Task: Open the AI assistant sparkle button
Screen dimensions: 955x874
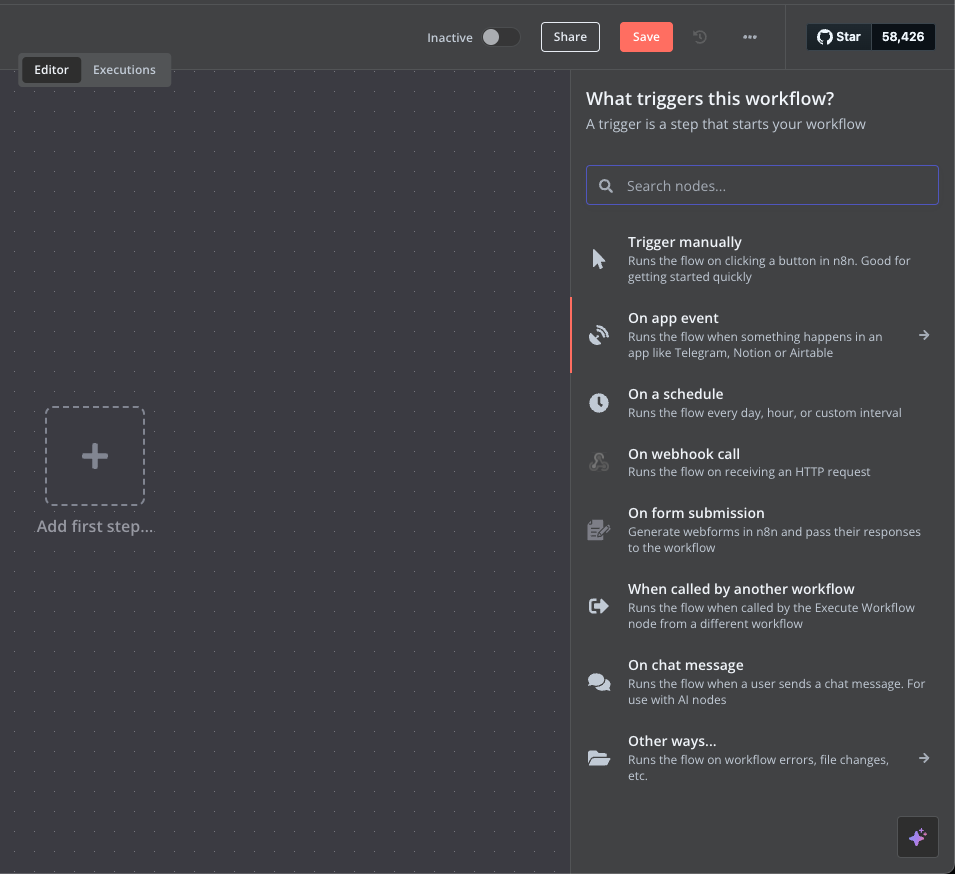Action: point(918,837)
